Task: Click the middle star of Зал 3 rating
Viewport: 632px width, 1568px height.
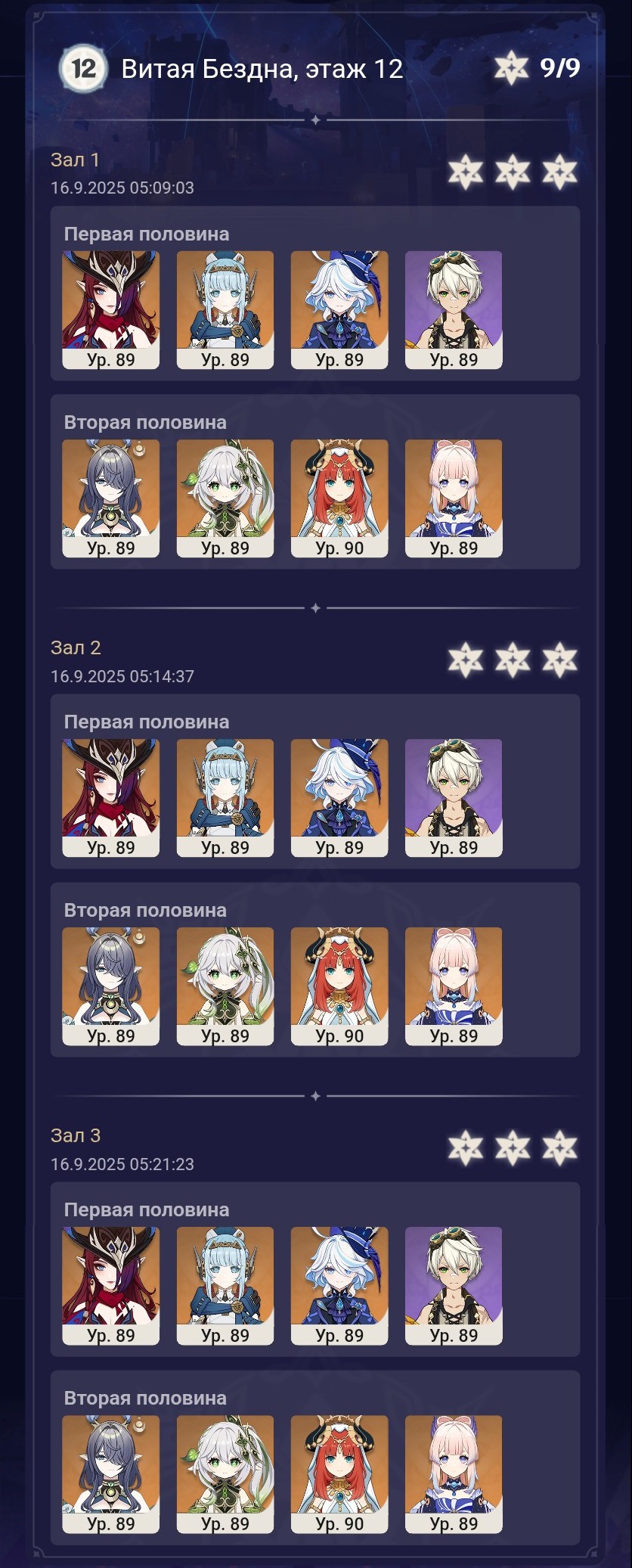Action: coord(513,1147)
